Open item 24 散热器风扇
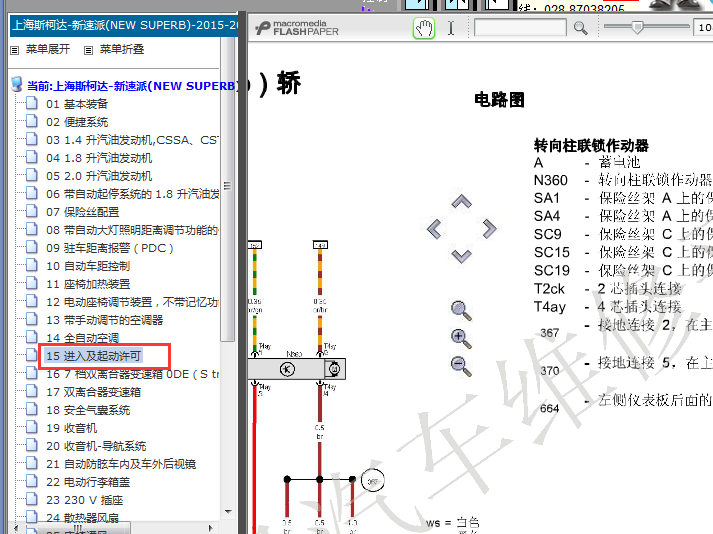 (82, 518)
